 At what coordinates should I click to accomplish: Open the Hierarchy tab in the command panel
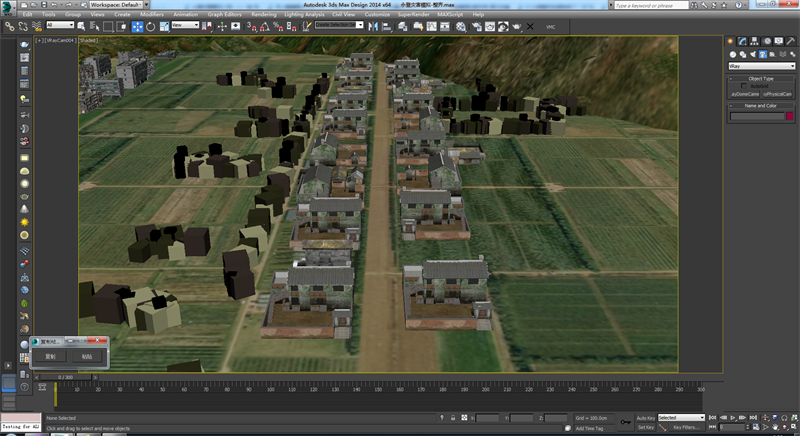point(753,41)
